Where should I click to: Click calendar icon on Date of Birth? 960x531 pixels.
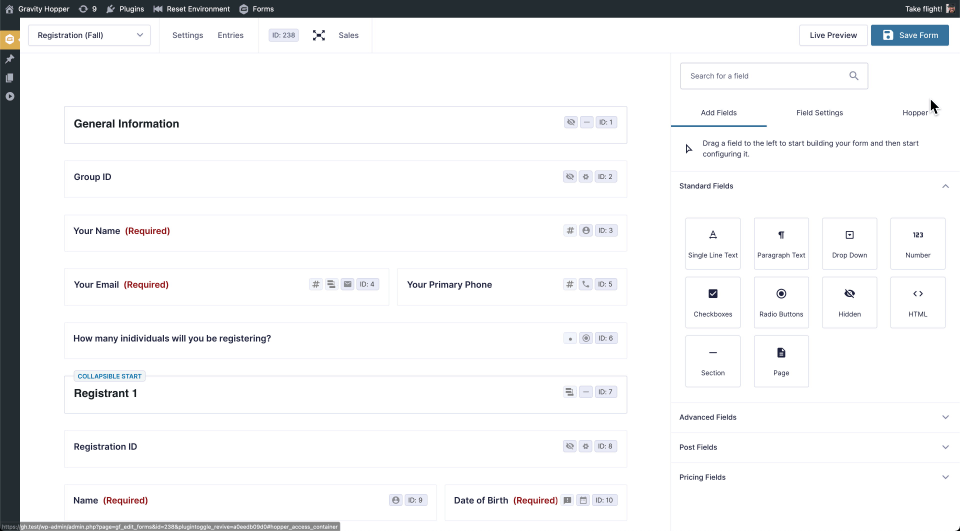583,500
